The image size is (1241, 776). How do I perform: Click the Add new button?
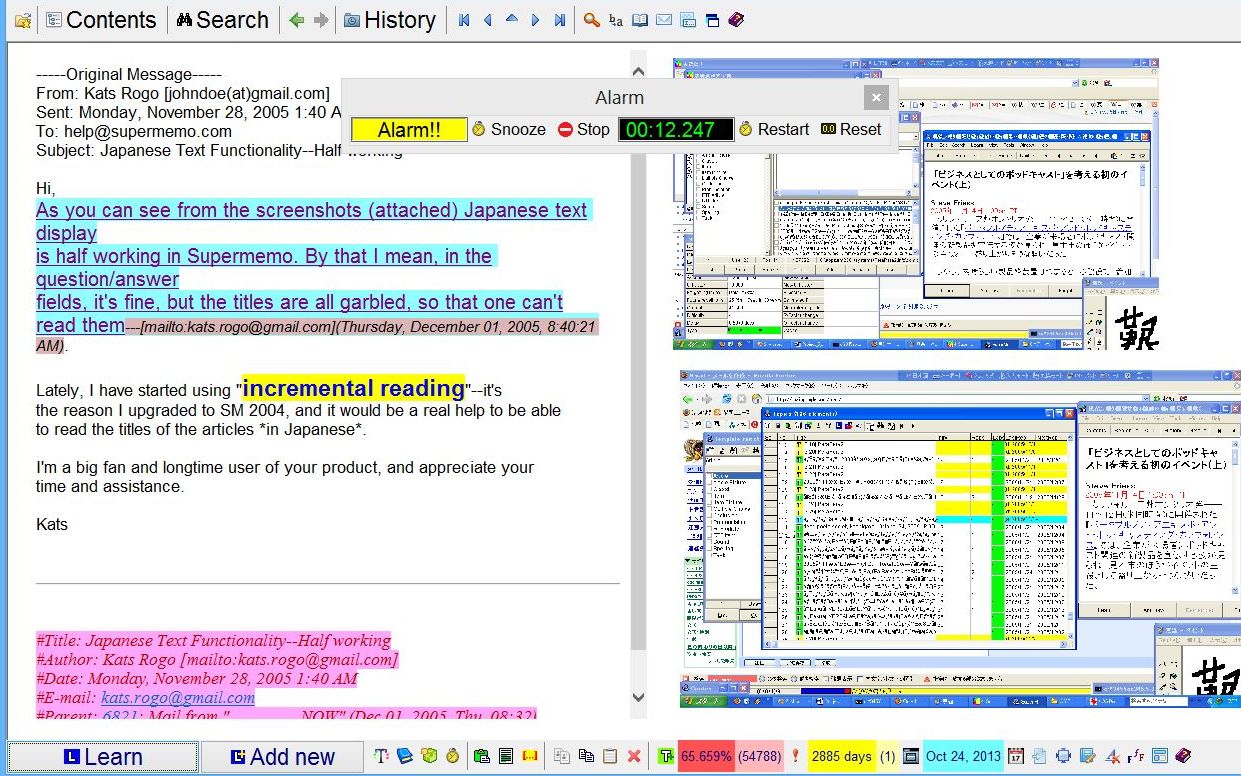282,757
